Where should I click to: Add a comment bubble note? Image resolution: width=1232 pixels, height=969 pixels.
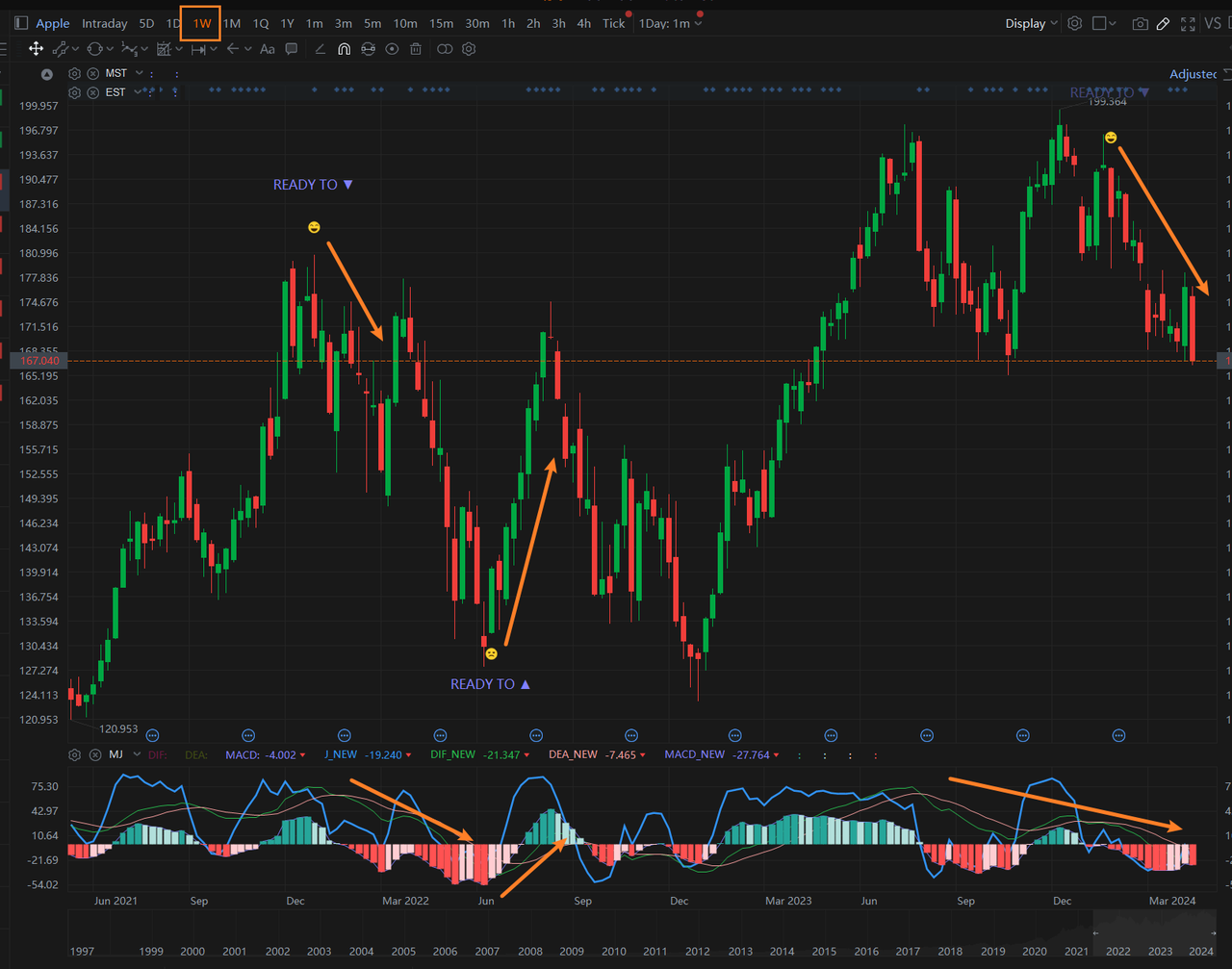[x=292, y=49]
